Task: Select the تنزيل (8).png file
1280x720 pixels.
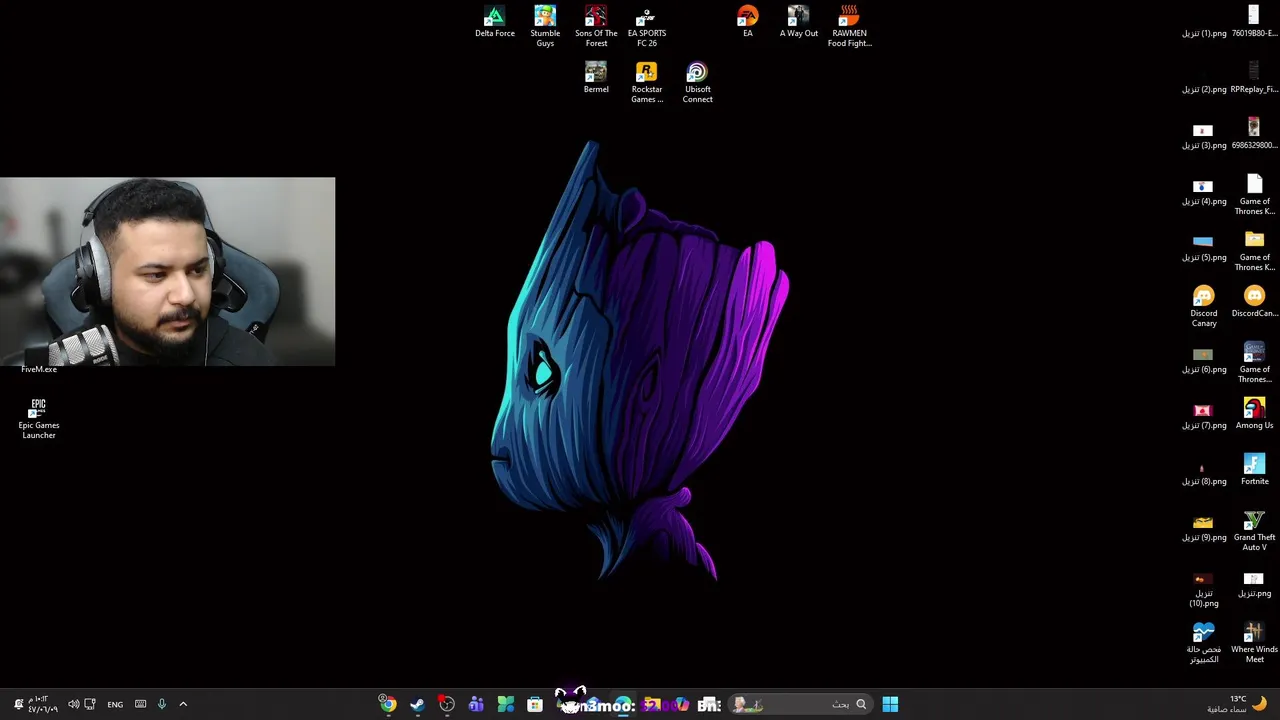Action: [1203, 474]
